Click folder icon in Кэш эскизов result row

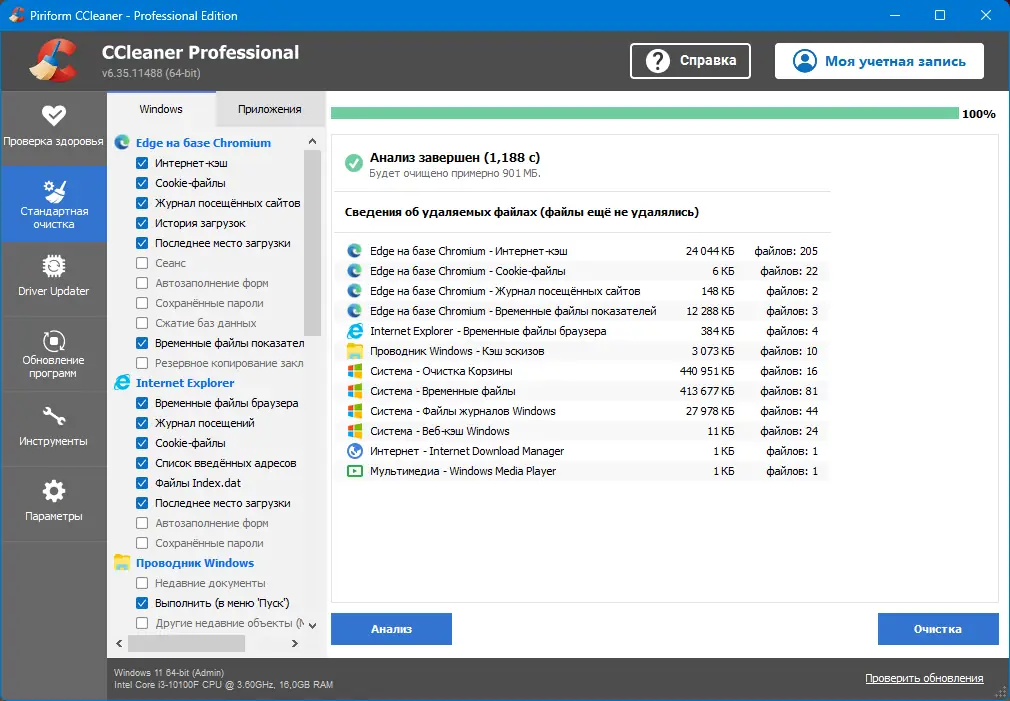coord(354,351)
